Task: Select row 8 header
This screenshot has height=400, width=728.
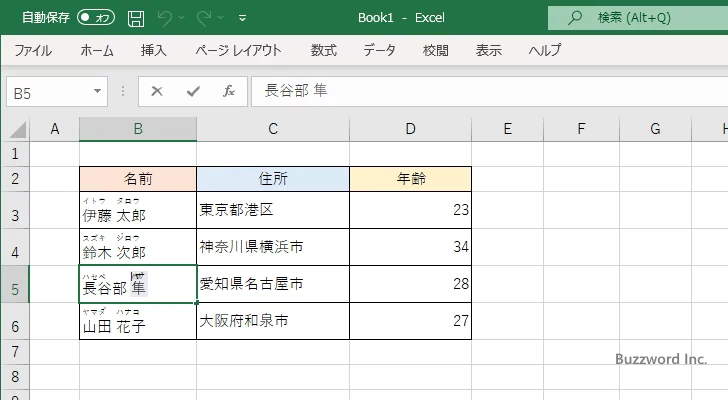Action: click(x=15, y=377)
